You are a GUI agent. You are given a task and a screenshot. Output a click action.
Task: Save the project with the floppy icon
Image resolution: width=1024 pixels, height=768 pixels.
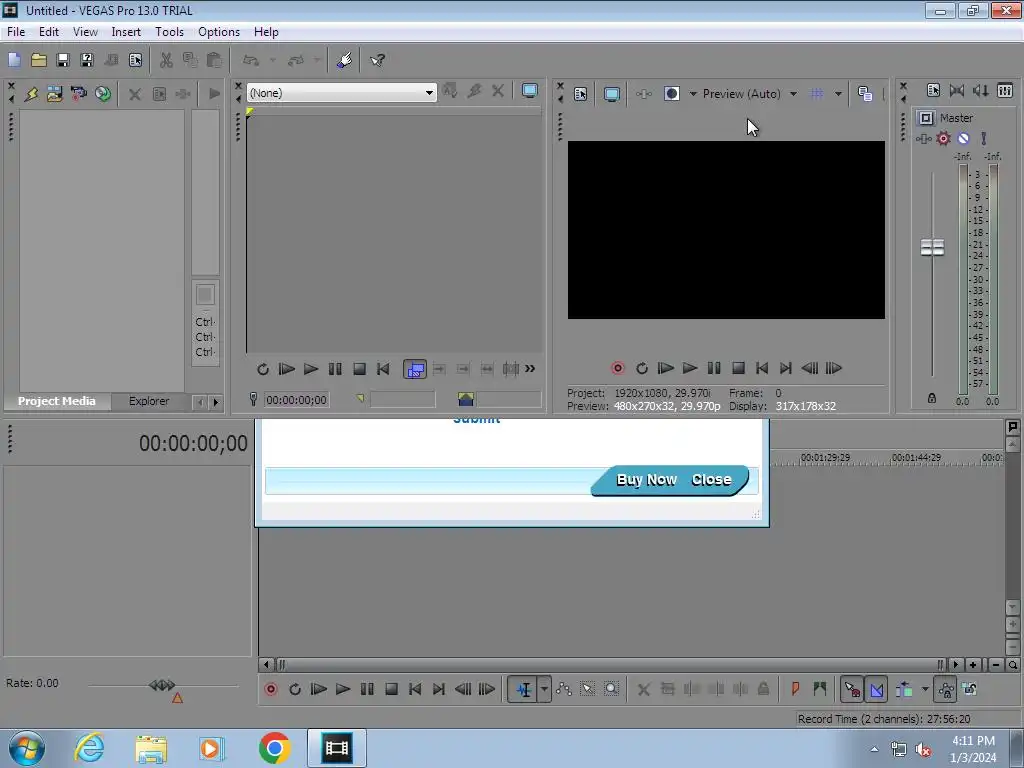pyautogui.click(x=63, y=60)
